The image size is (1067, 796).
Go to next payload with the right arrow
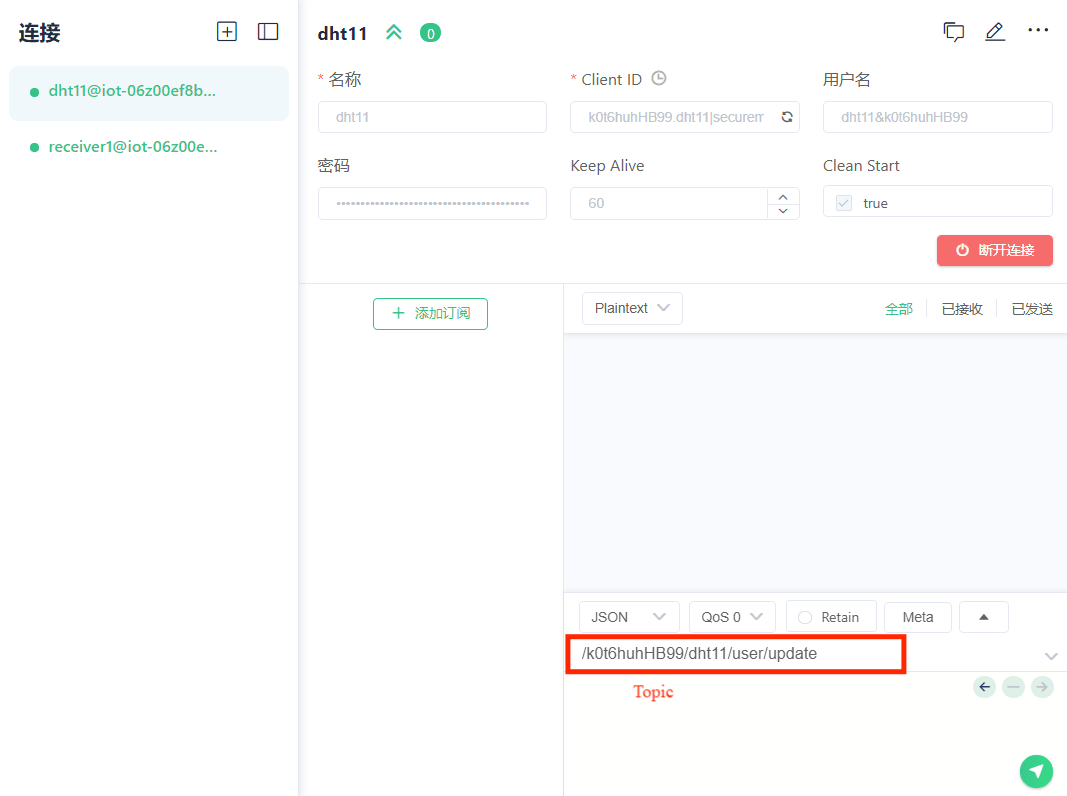click(x=1042, y=687)
